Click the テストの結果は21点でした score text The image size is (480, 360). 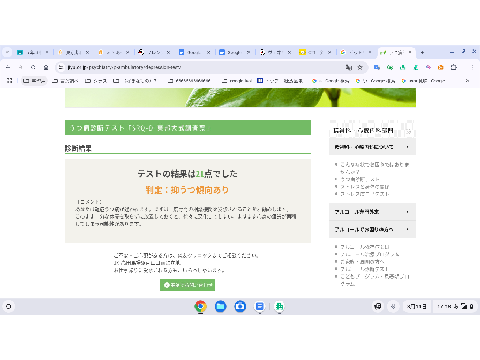187,174
